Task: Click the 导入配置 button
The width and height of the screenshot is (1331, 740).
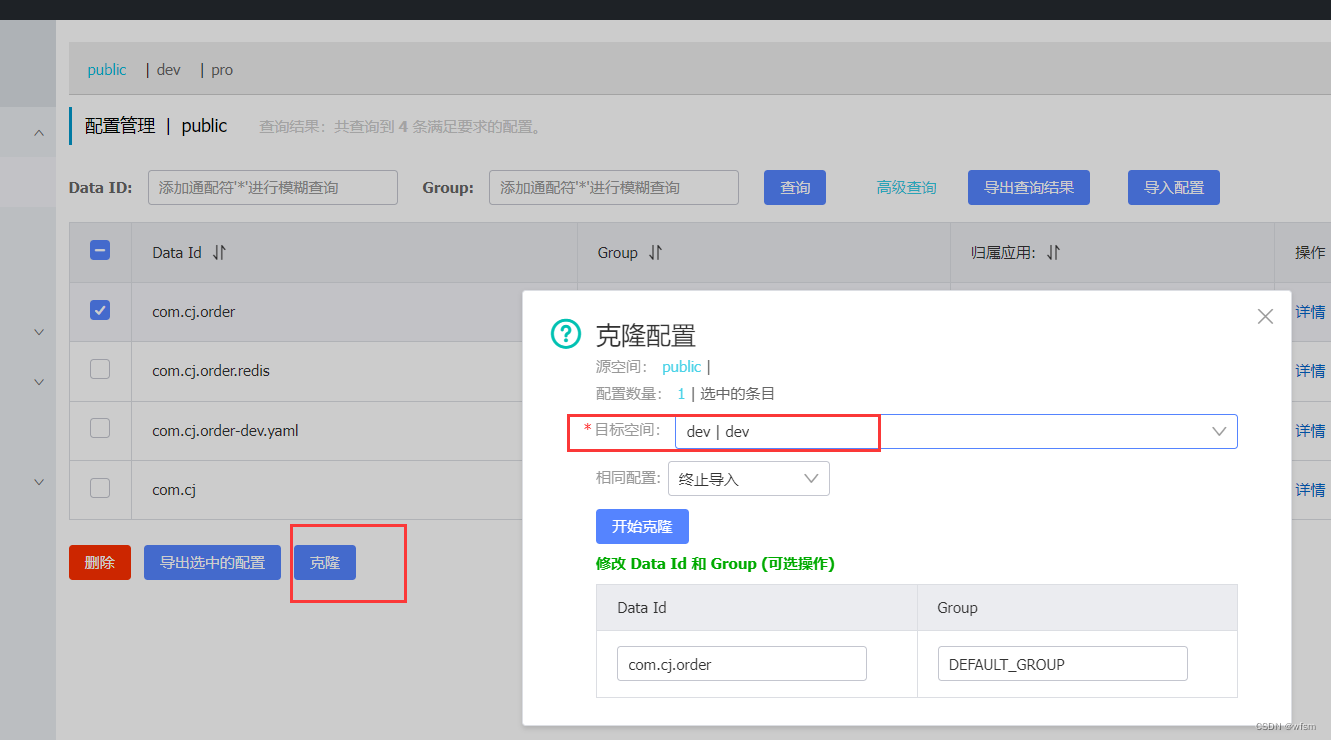Action: (x=1174, y=187)
